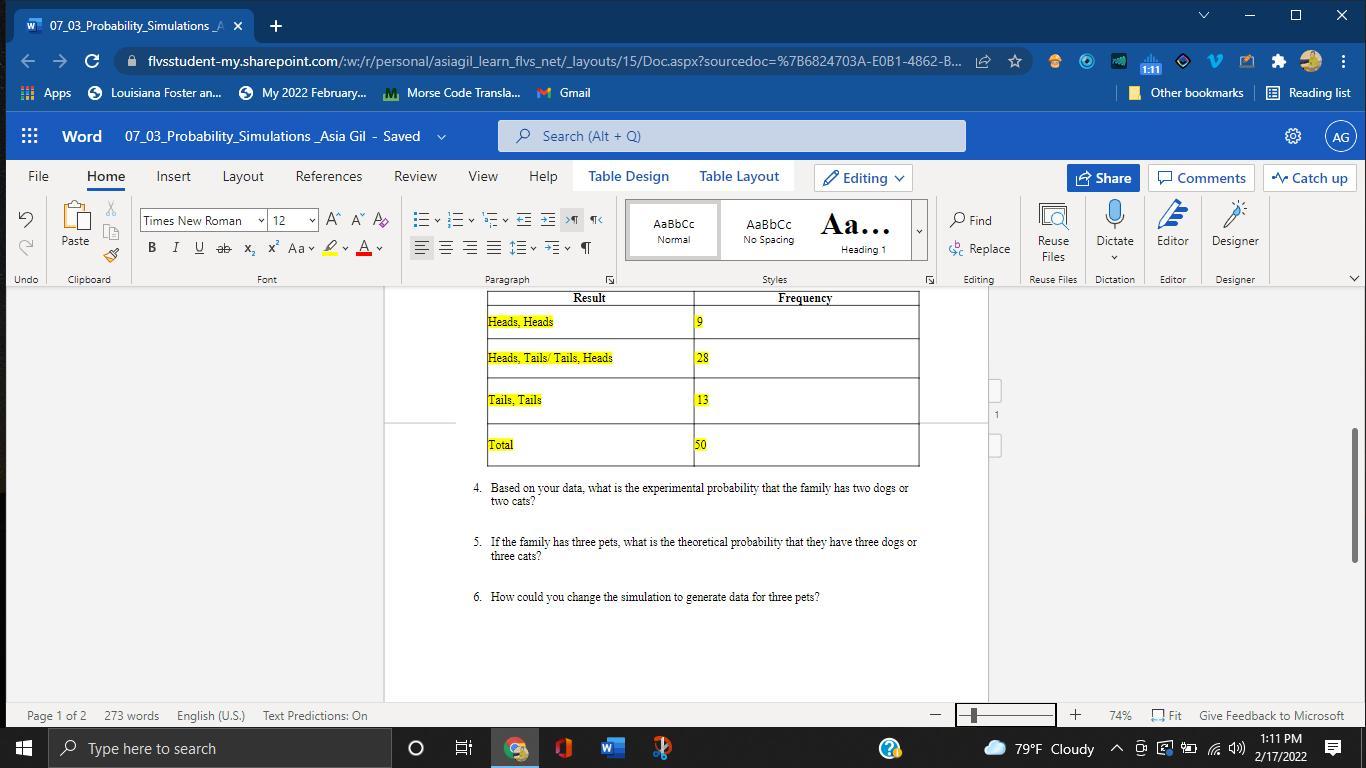The width and height of the screenshot is (1366, 768).
Task: Adjust the zoom slider in status bar
Action: click(x=974, y=715)
